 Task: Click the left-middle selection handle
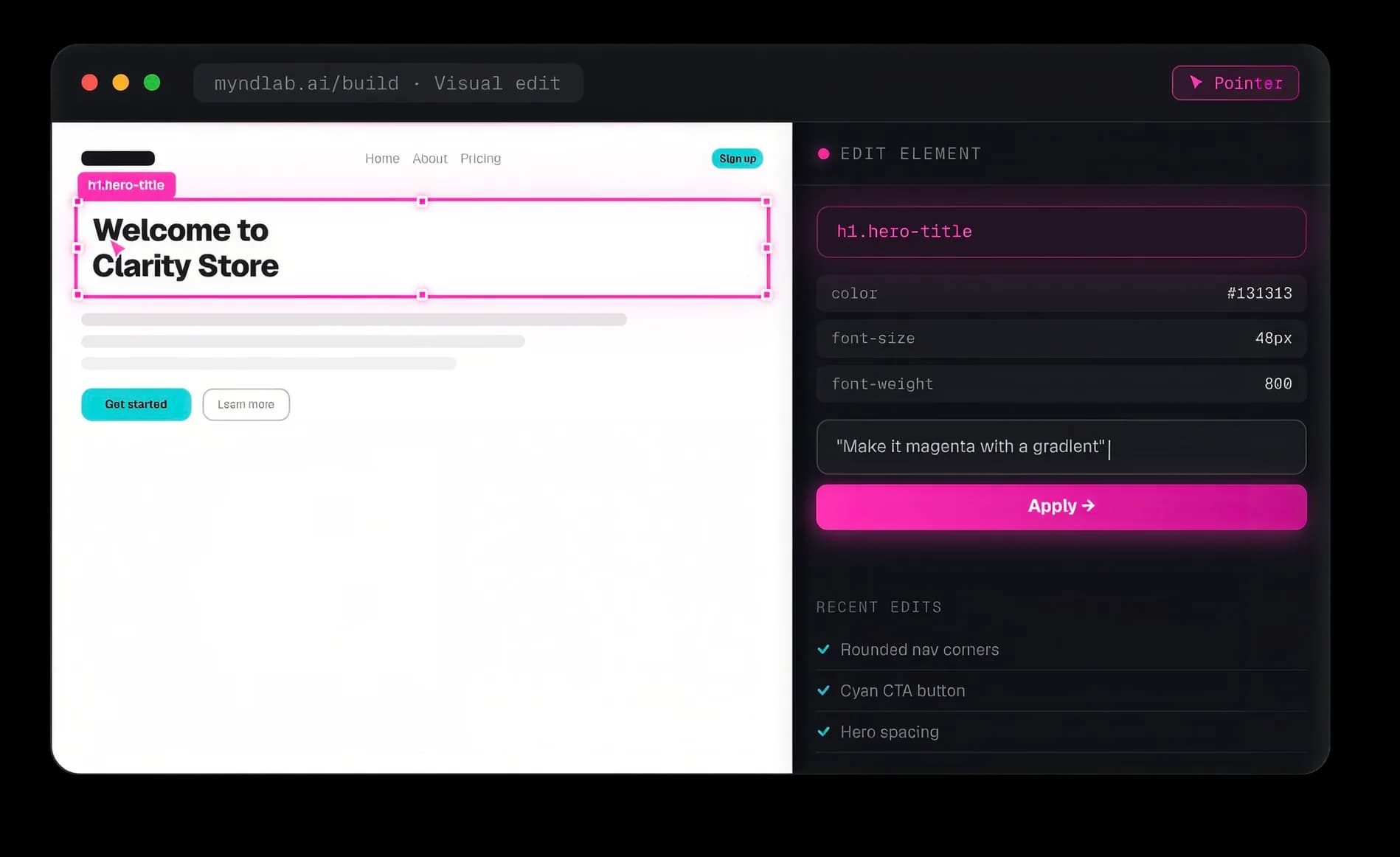pyautogui.click(x=77, y=248)
